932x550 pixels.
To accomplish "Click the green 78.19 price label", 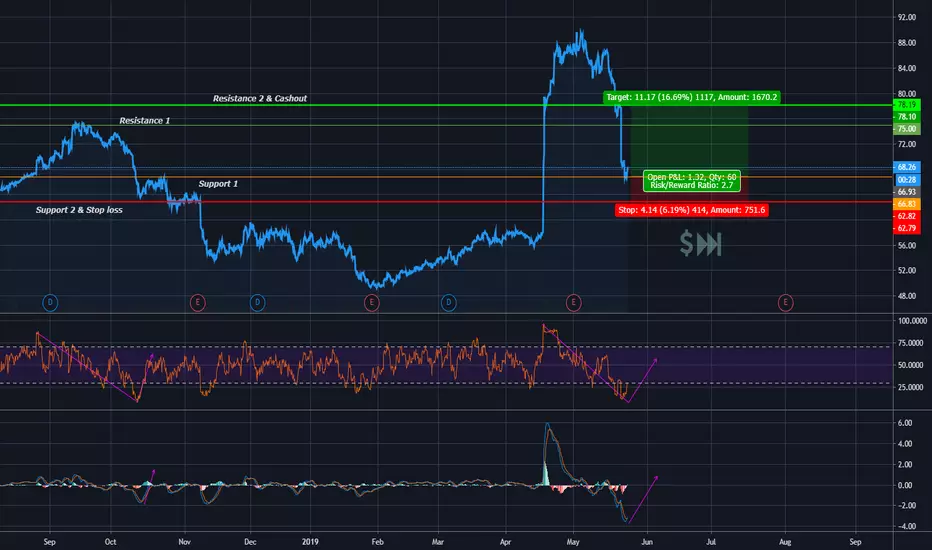I will click(906, 105).
